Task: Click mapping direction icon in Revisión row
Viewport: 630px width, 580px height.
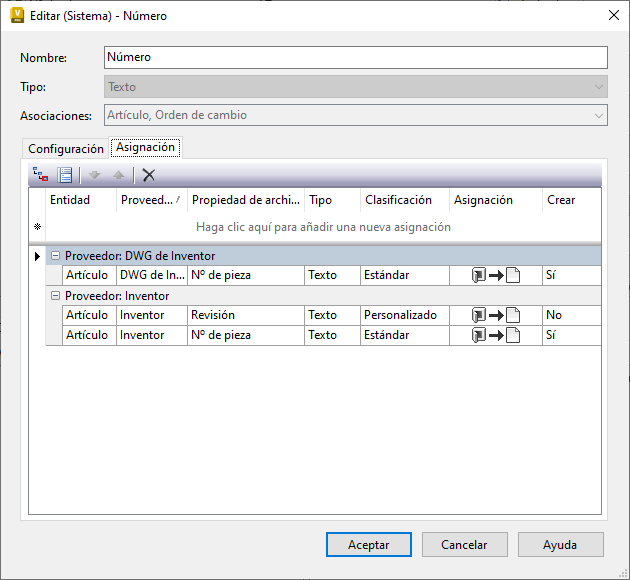Action: (x=496, y=315)
